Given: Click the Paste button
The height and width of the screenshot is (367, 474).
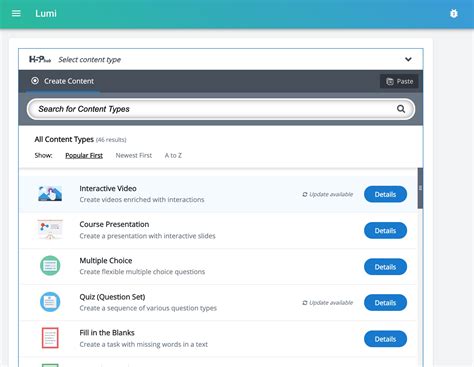Looking at the screenshot, I should tap(399, 81).
